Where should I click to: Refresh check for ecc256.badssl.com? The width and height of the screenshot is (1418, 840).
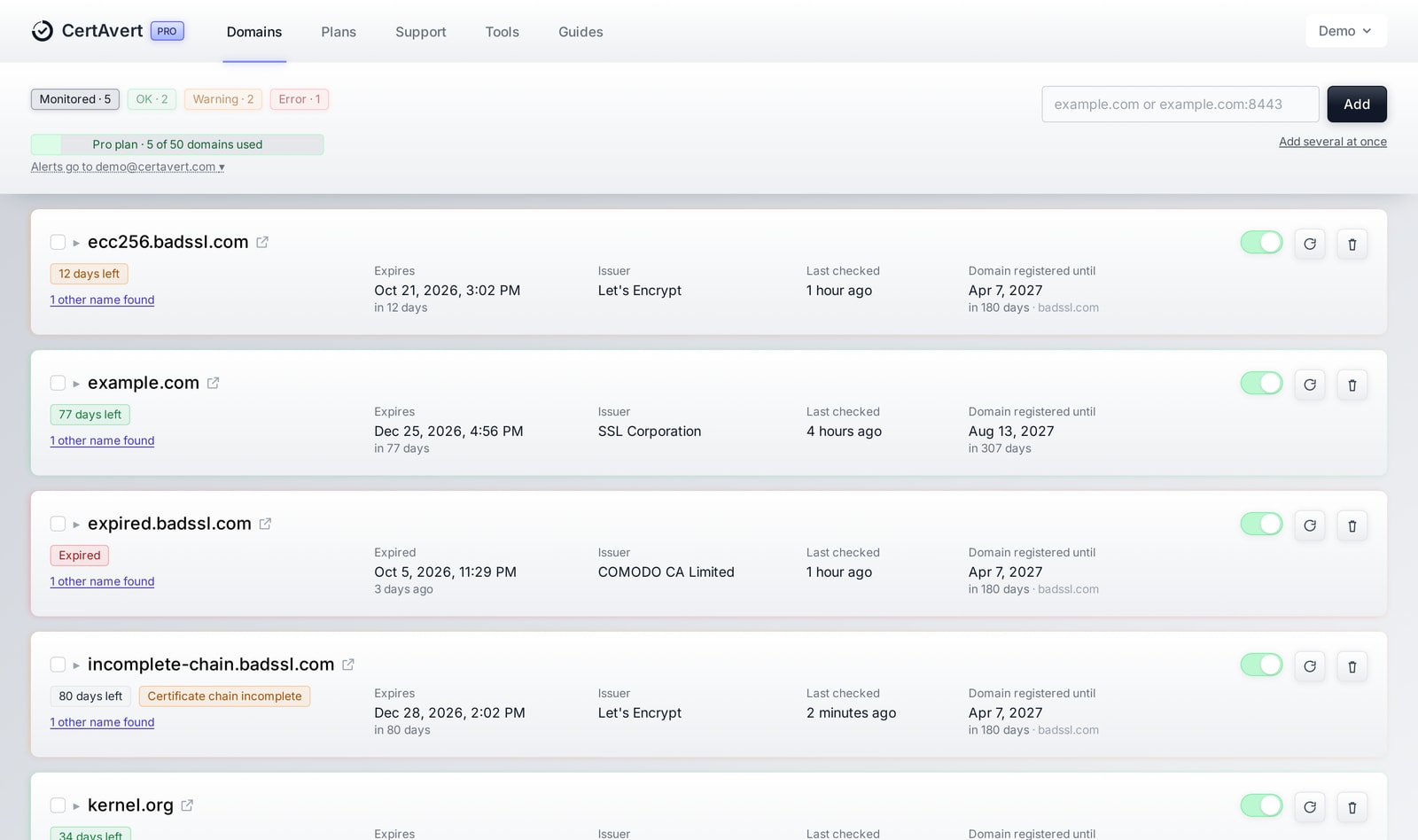1310,244
